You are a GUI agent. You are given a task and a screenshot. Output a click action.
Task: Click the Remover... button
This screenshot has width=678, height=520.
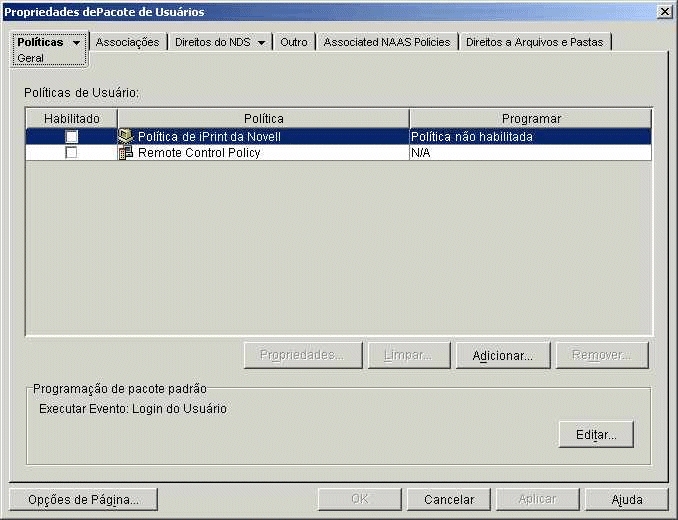pos(602,355)
